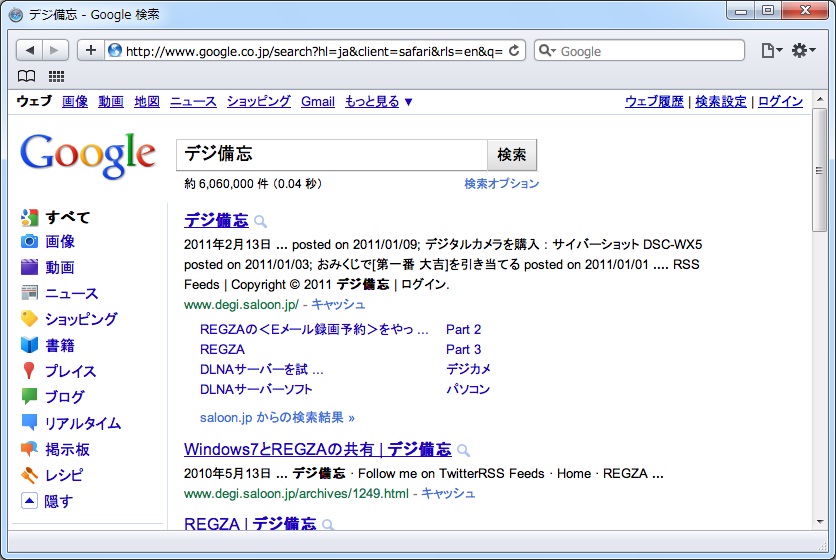Viewport: 836px width, 560px height.
Task: Go forward with the Forward arrow
Action: [x=55, y=51]
